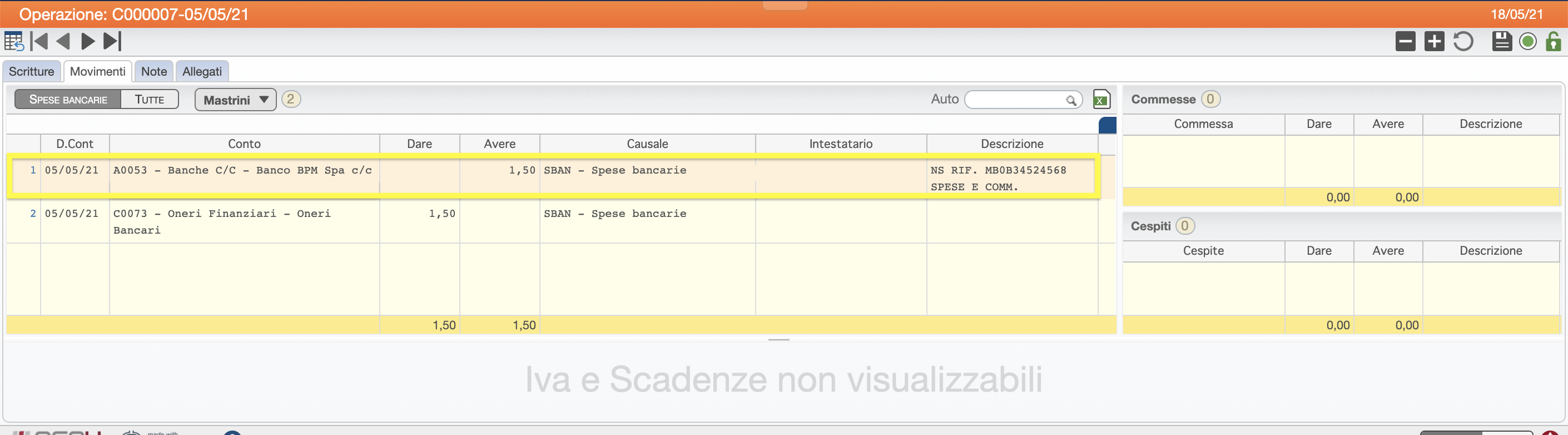Click row number 1

click(33, 171)
